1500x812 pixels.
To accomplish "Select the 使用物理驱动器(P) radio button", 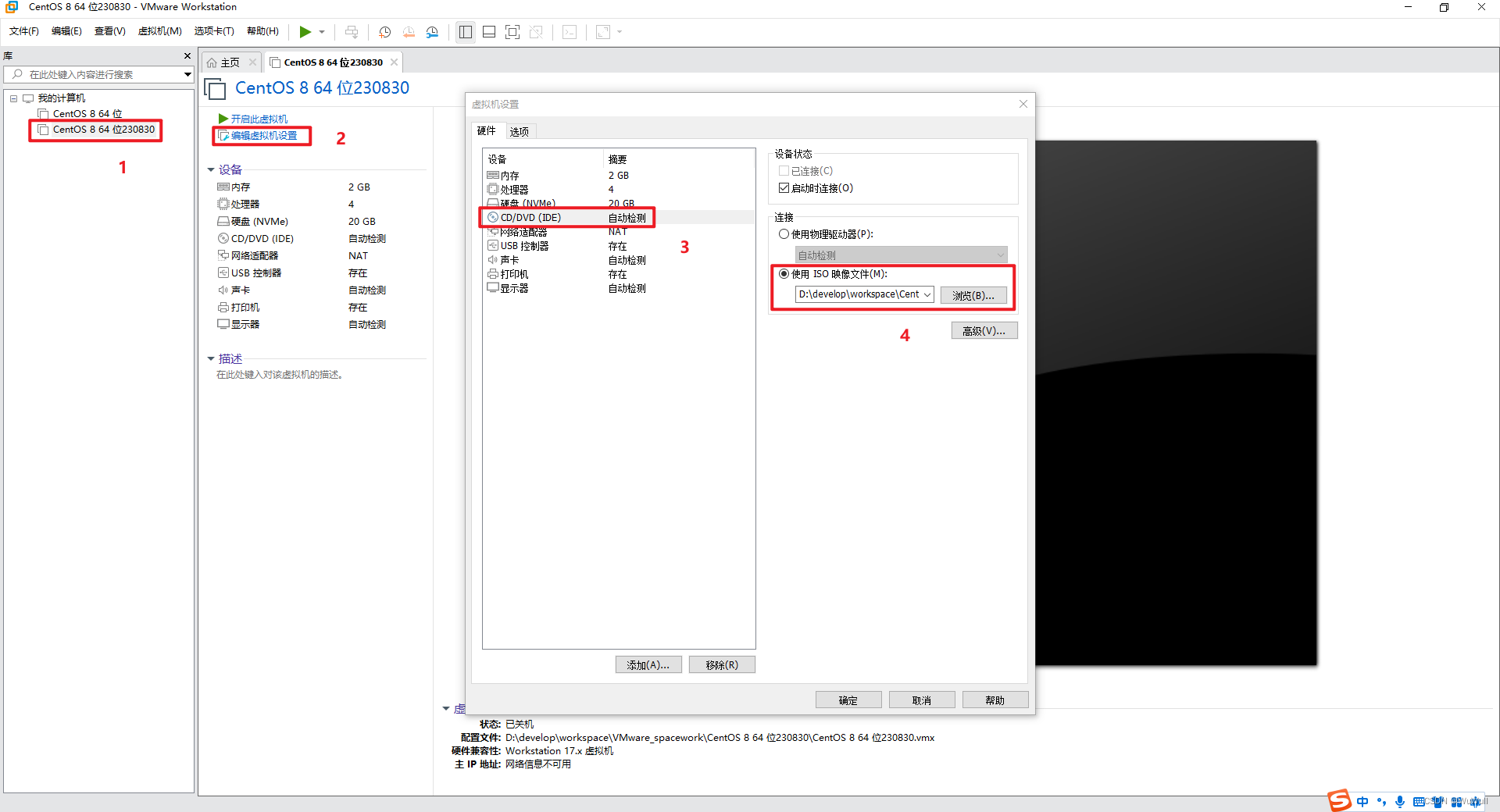I will [x=784, y=234].
